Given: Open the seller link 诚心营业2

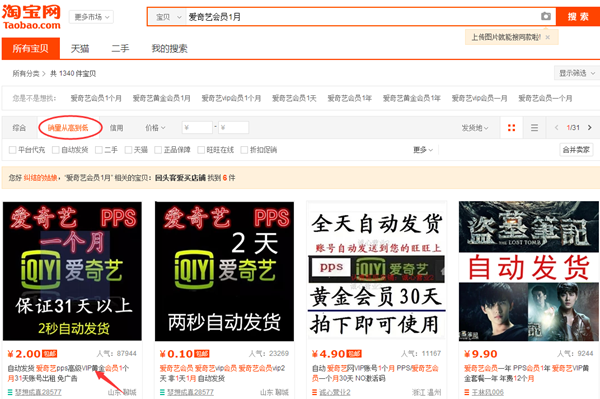Looking at the screenshot, I should click(334, 392).
